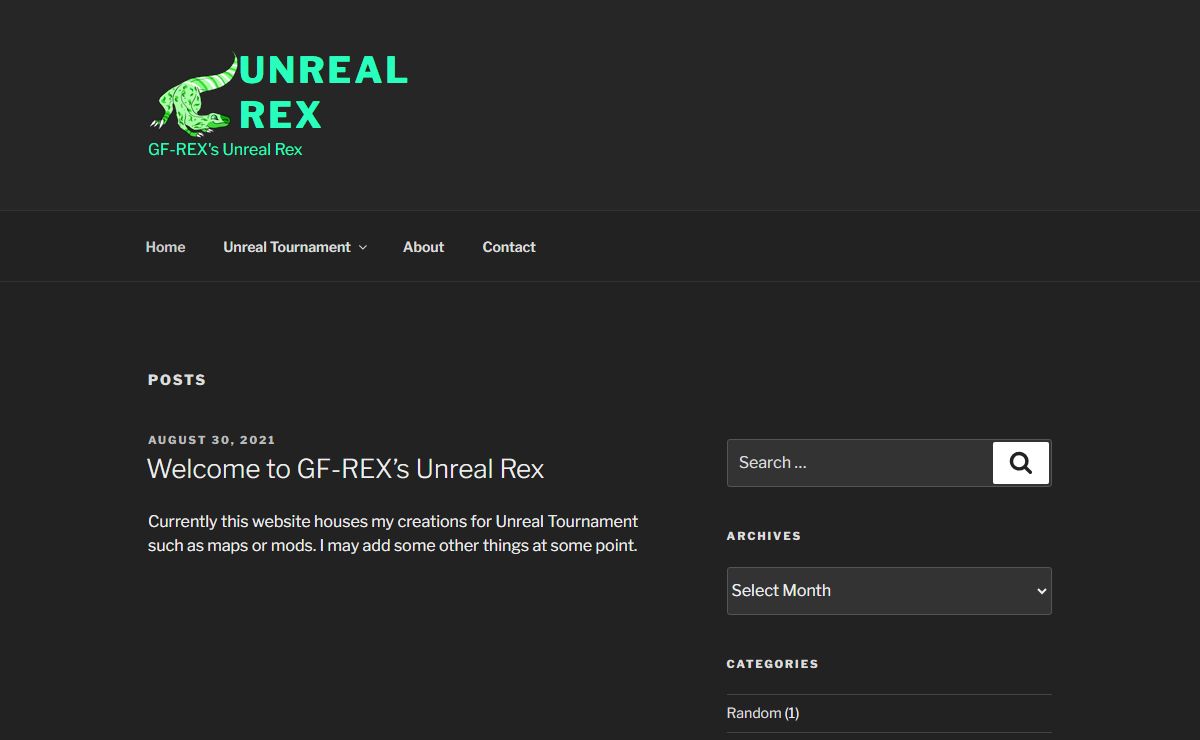The width and height of the screenshot is (1200, 740).
Task: Expand the Unreal Tournament submenu chevron
Action: pyautogui.click(x=362, y=247)
